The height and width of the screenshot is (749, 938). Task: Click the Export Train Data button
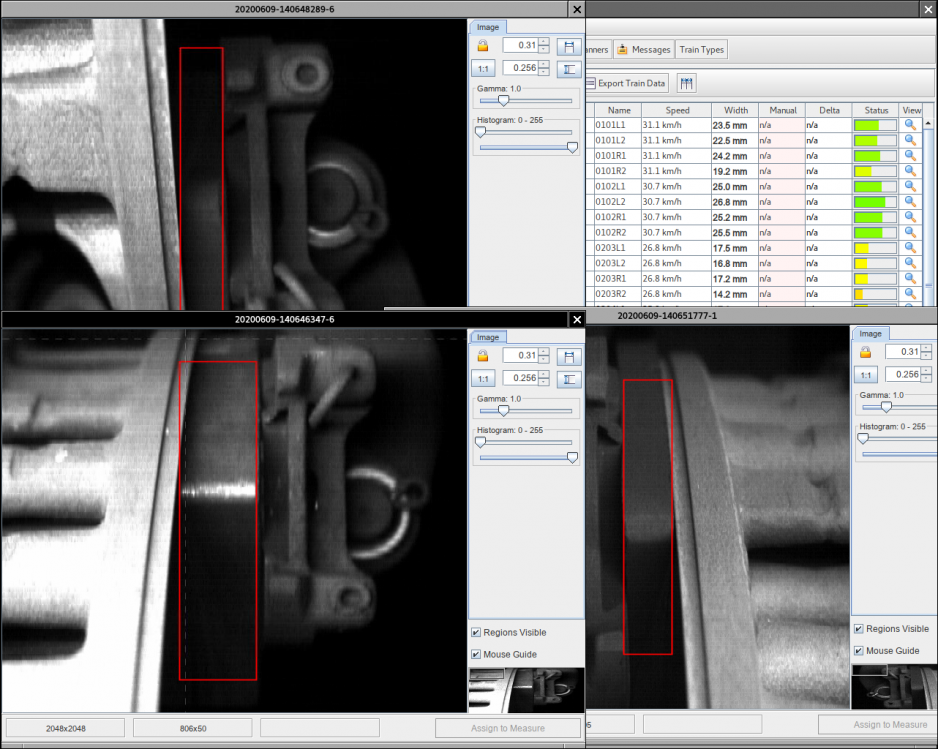coord(626,83)
